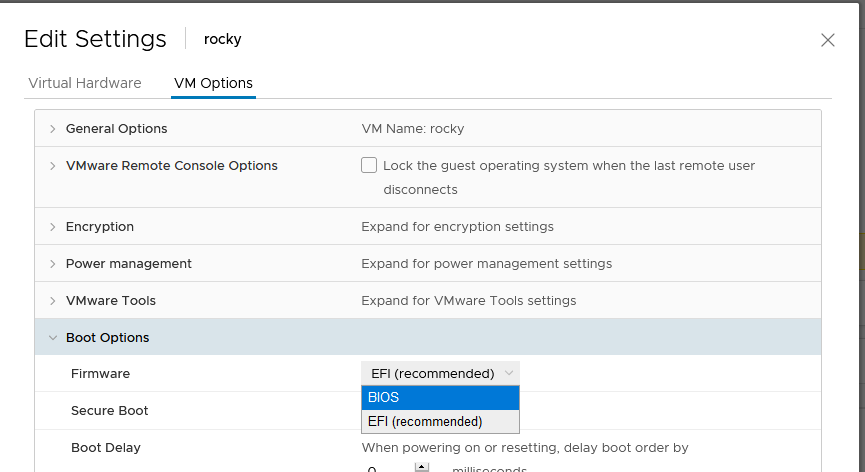Choose EFI (recommended) option in list
This screenshot has height=472, width=865.
pos(440,421)
